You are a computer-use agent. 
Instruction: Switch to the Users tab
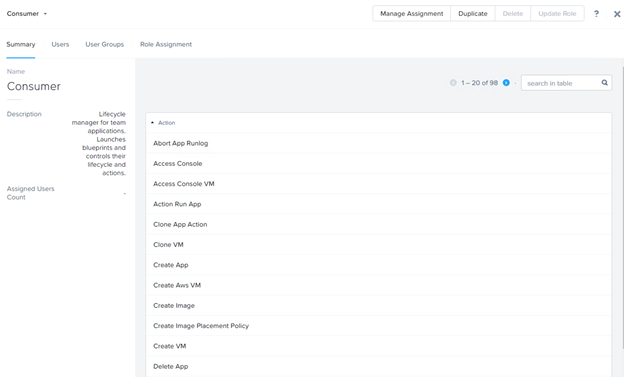tap(60, 44)
